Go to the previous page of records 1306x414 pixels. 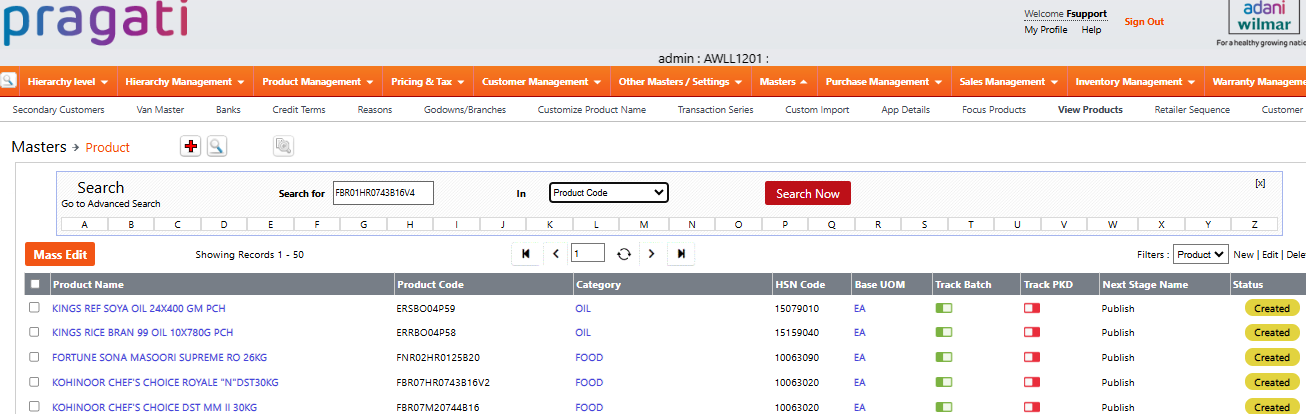[x=556, y=254]
